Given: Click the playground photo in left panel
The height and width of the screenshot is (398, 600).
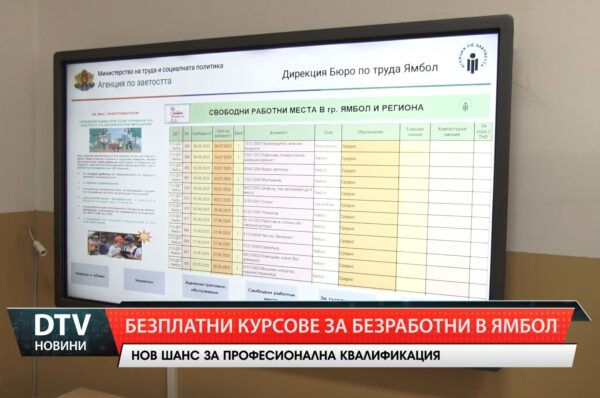Looking at the screenshot, I should pos(116,140).
